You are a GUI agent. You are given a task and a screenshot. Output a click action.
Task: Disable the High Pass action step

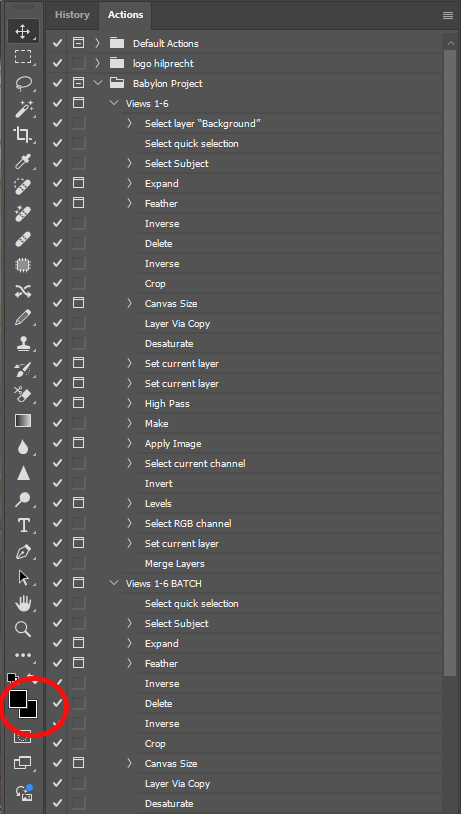(x=58, y=403)
